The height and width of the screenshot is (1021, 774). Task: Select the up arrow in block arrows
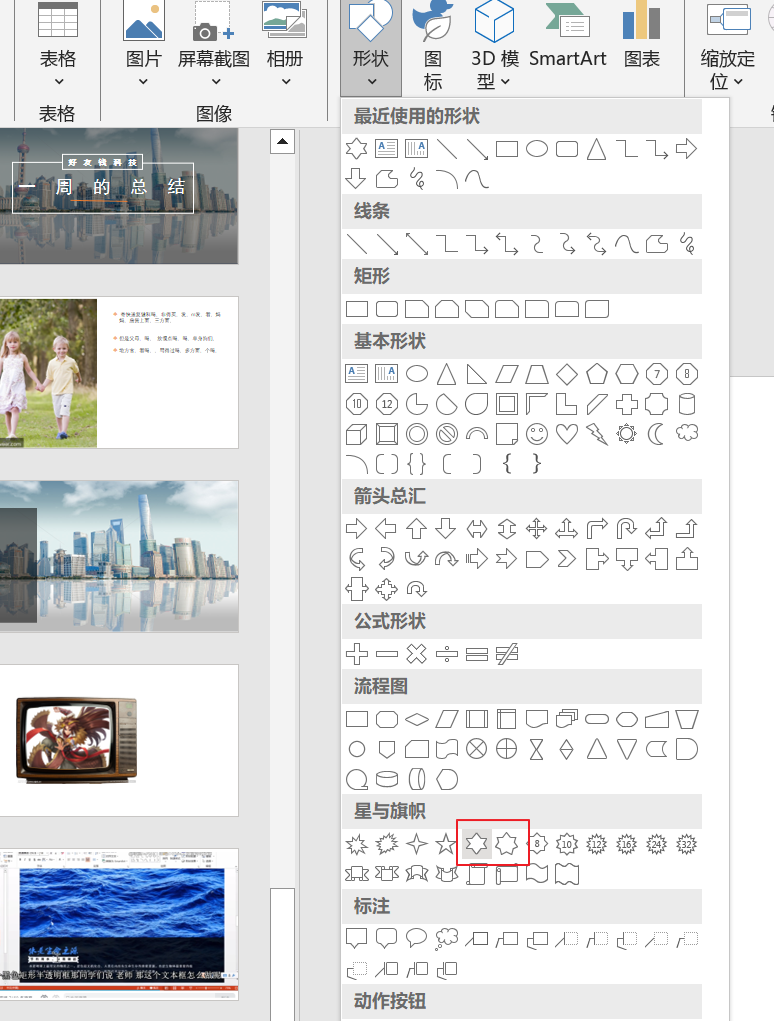[417, 529]
